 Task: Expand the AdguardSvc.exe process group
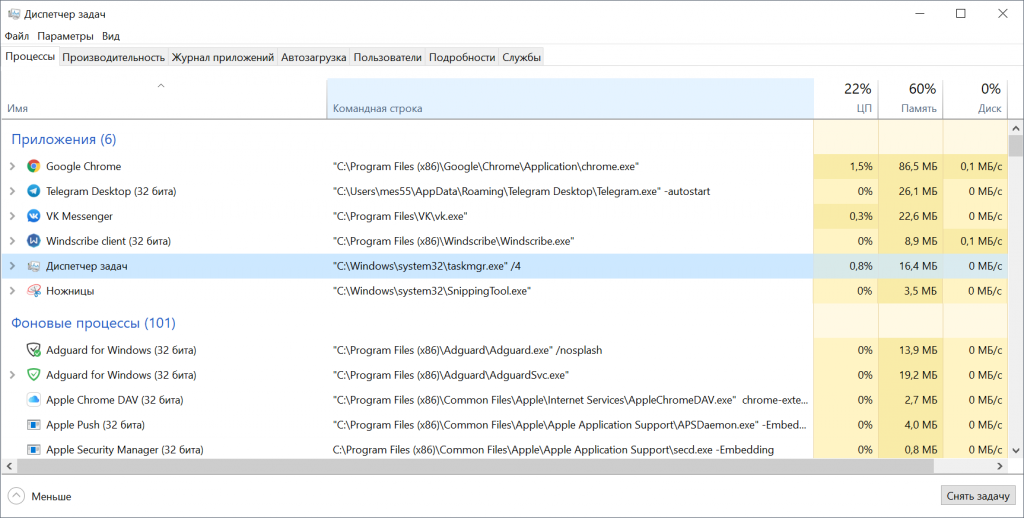point(12,375)
